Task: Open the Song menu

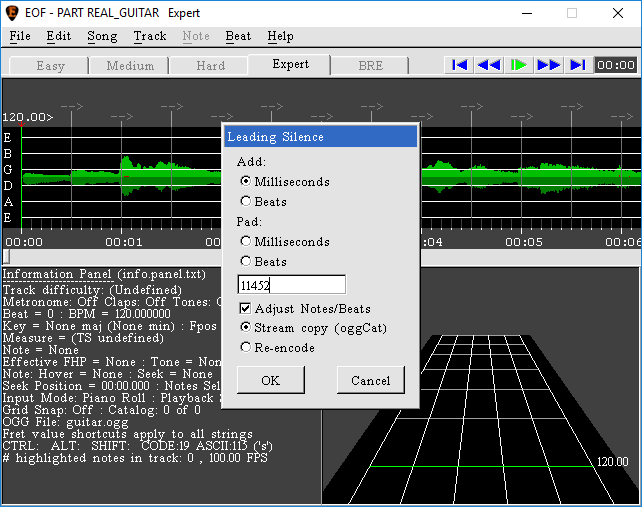Action: click(x=102, y=36)
